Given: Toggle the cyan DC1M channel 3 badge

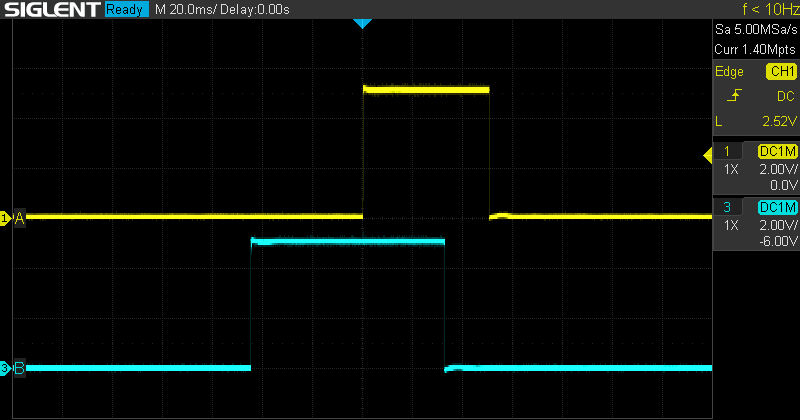Looking at the screenshot, I should [777, 207].
